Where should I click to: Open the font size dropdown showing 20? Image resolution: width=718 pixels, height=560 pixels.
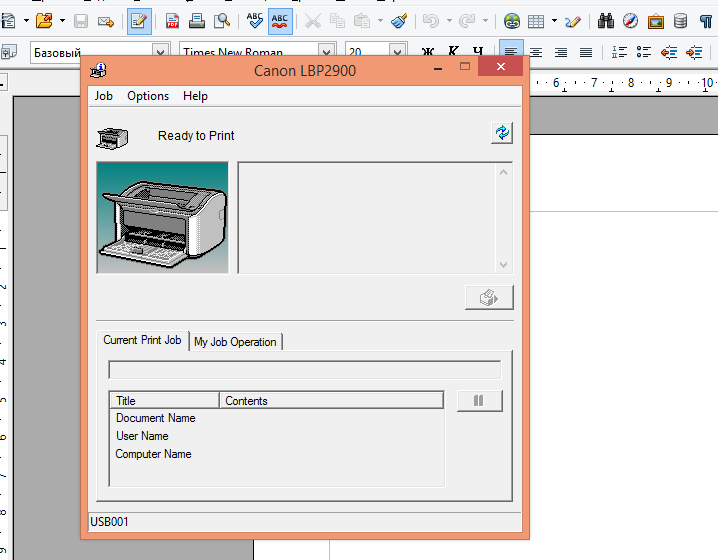[x=397, y=52]
